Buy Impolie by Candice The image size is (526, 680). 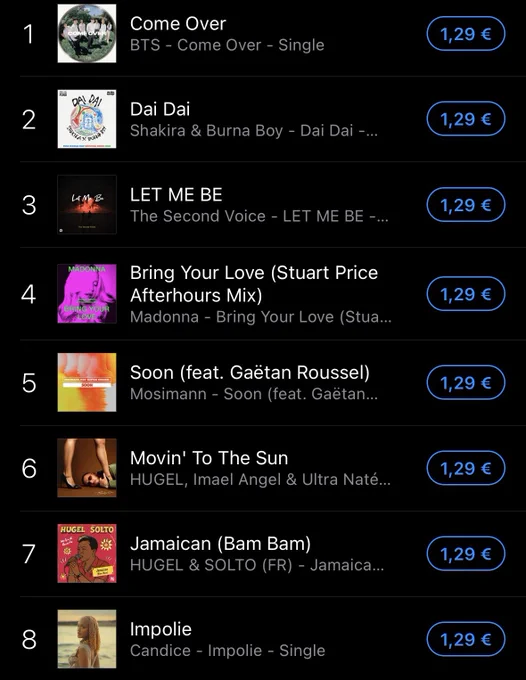pos(466,639)
